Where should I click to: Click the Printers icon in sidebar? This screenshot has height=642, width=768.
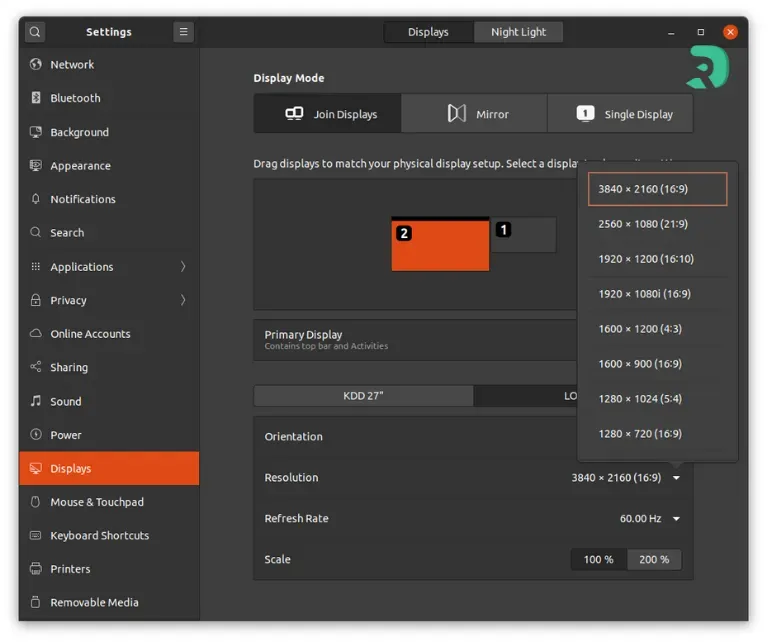(36, 569)
